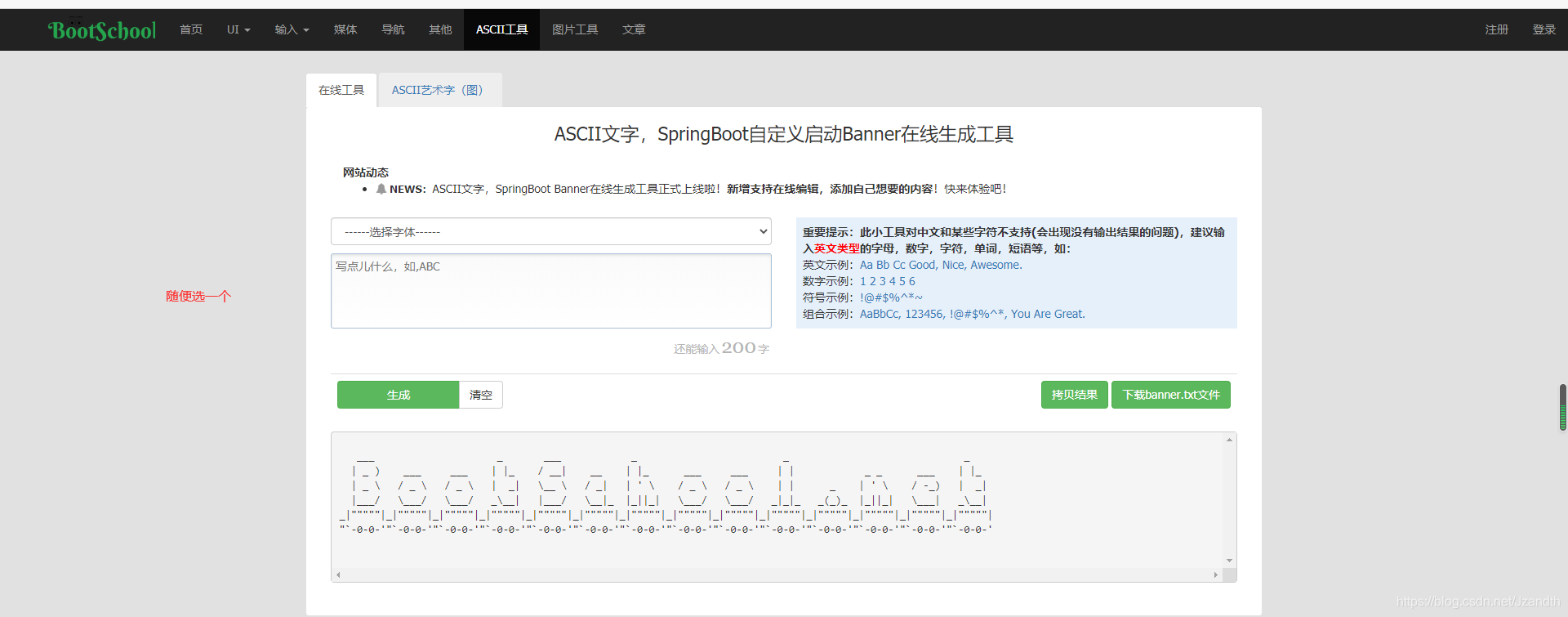1568x617 pixels.
Task: Switch to the ASCII艺术字（图）tab
Action: click(439, 90)
